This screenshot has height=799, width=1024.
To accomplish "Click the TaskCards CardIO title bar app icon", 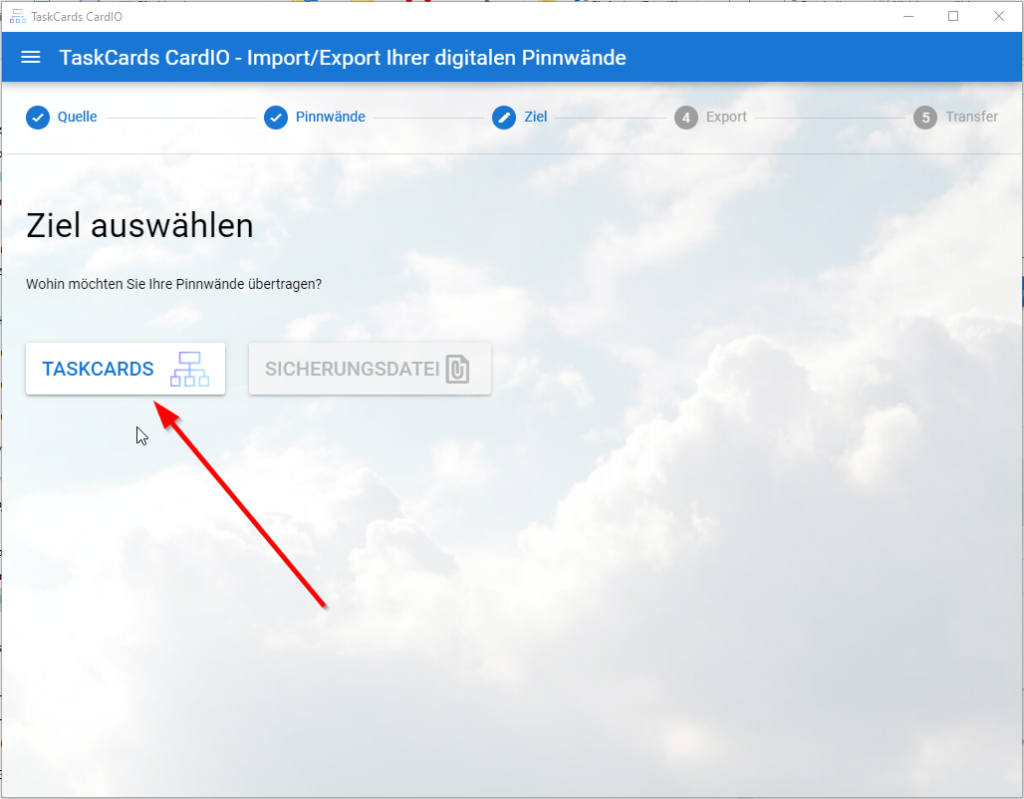I will (x=18, y=16).
